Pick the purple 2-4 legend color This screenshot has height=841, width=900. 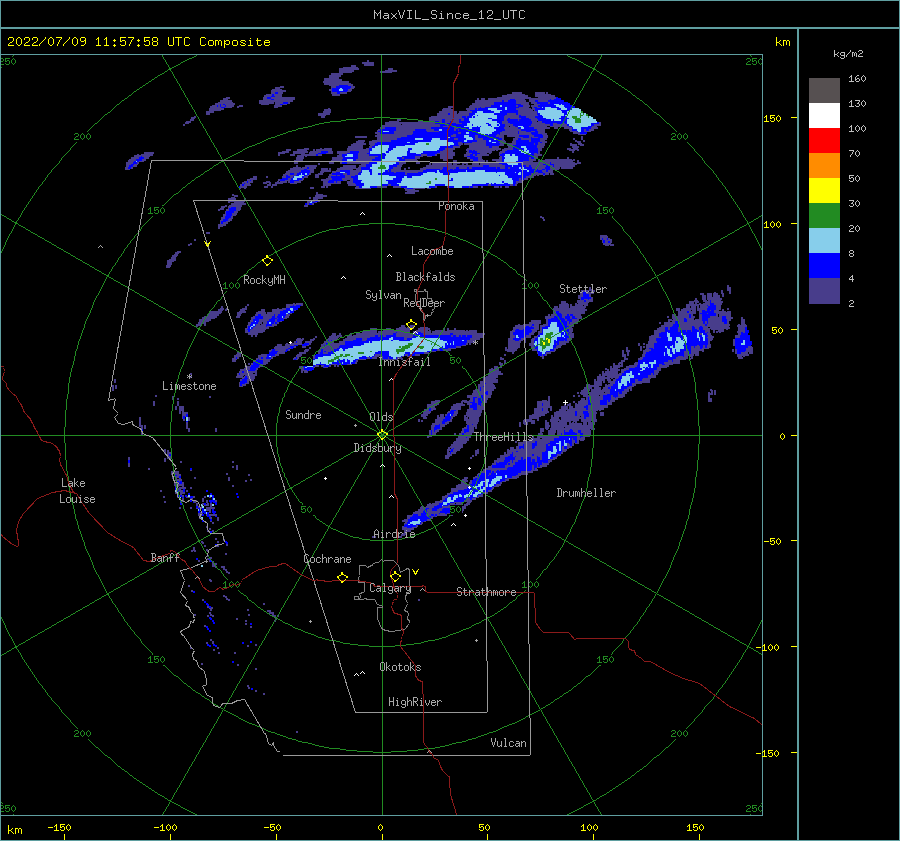tap(824, 290)
